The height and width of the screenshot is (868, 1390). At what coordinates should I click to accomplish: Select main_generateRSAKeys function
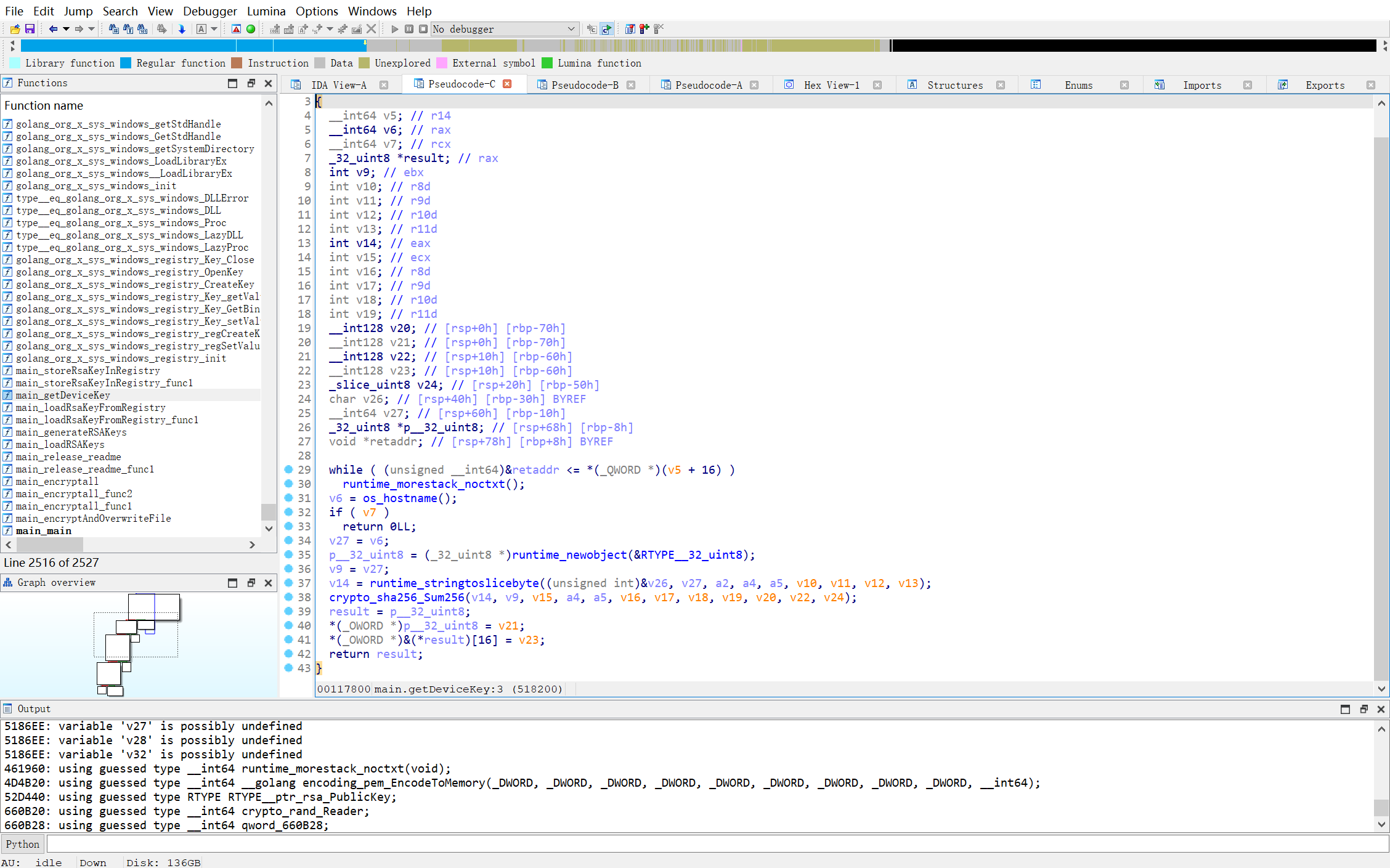(x=71, y=432)
